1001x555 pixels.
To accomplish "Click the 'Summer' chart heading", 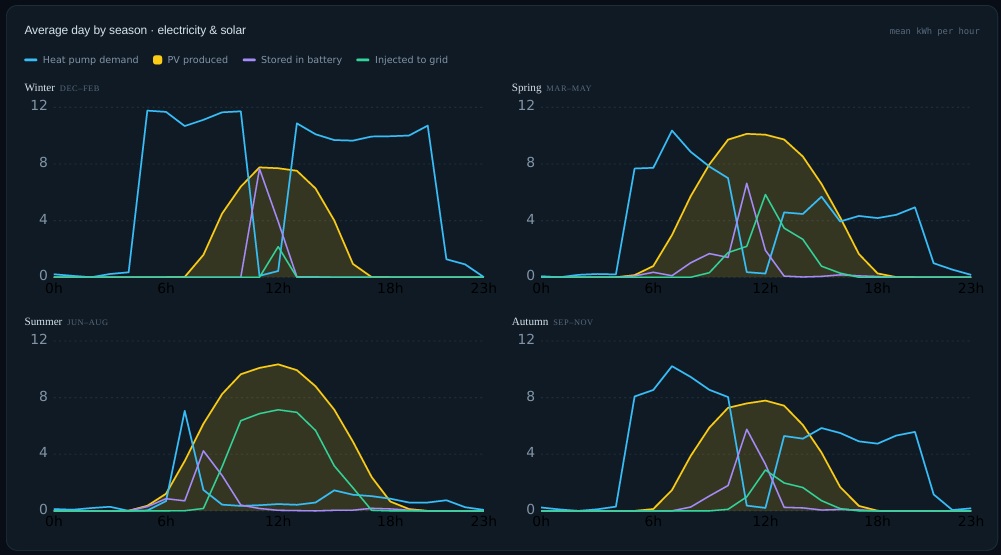I will 43,321.
